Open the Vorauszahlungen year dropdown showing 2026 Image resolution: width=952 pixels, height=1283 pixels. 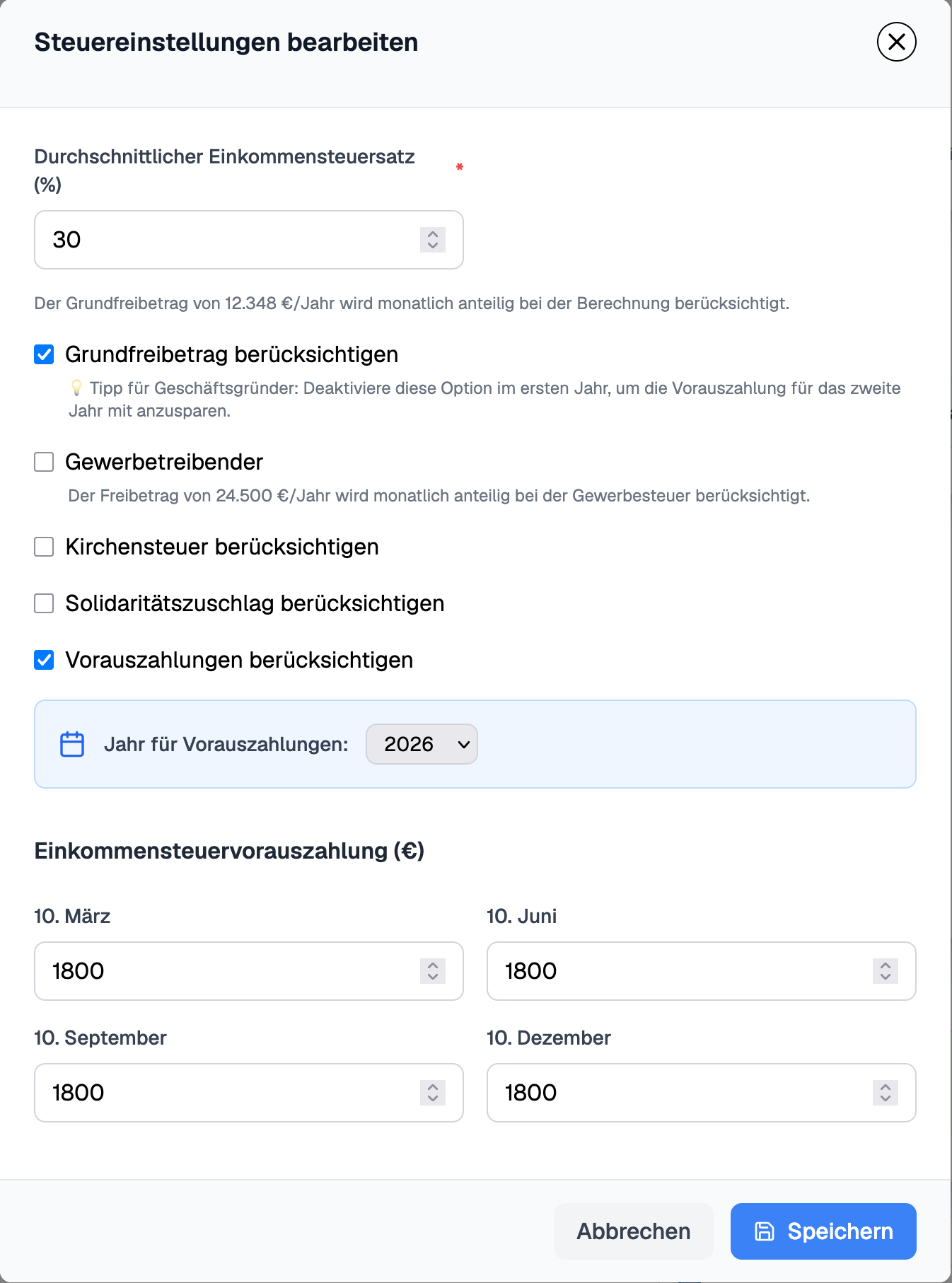pyautogui.click(x=422, y=744)
